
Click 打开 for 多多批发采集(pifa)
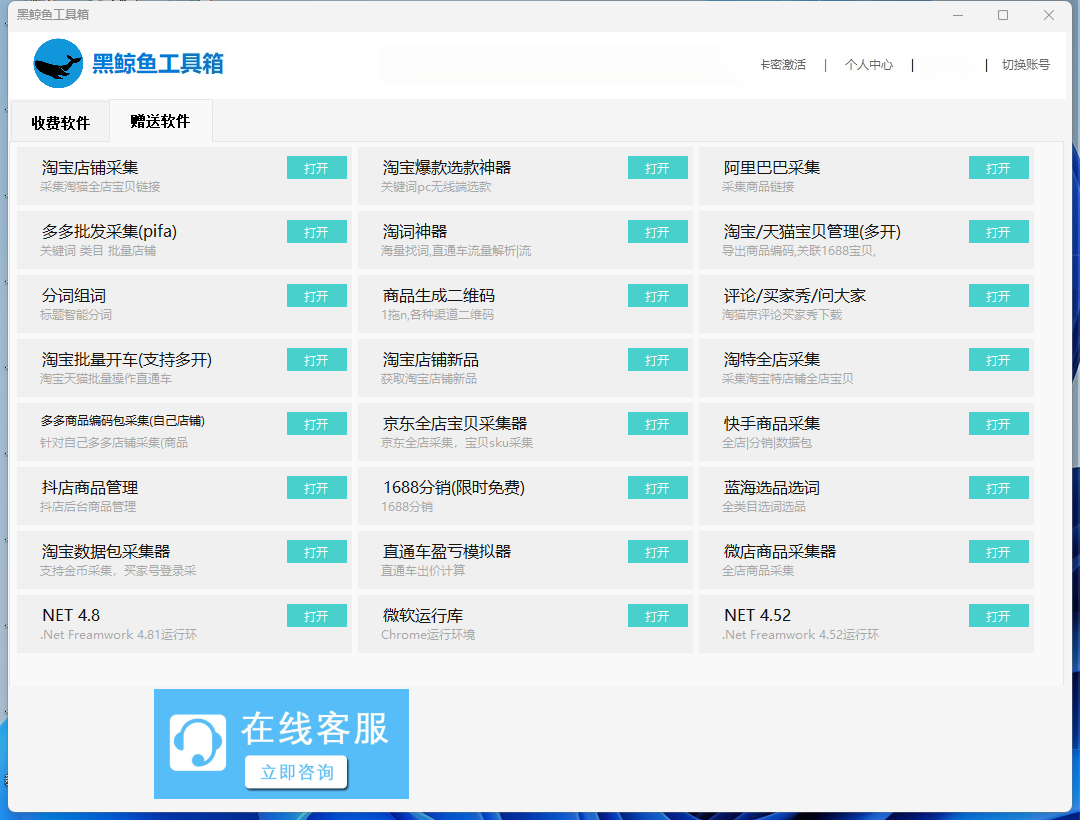(316, 232)
